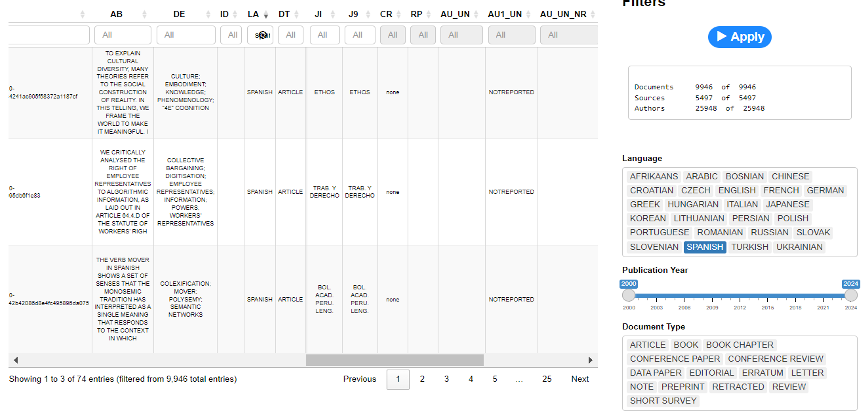Toggle the ENGLISH language filter tag
868x418 pixels.
point(736,190)
